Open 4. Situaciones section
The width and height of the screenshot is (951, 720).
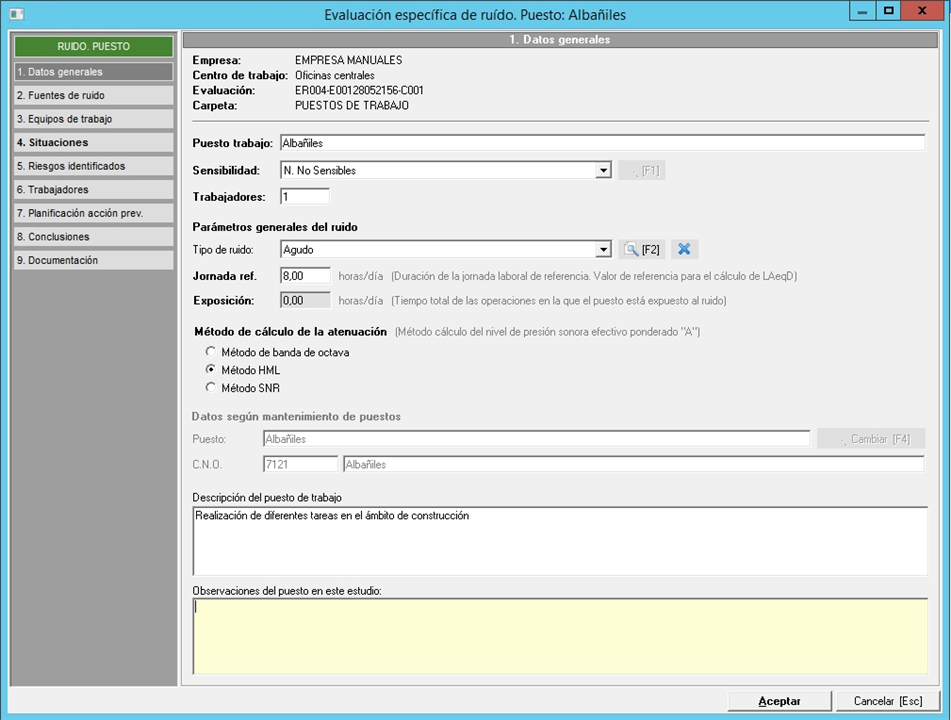(92, 143)
